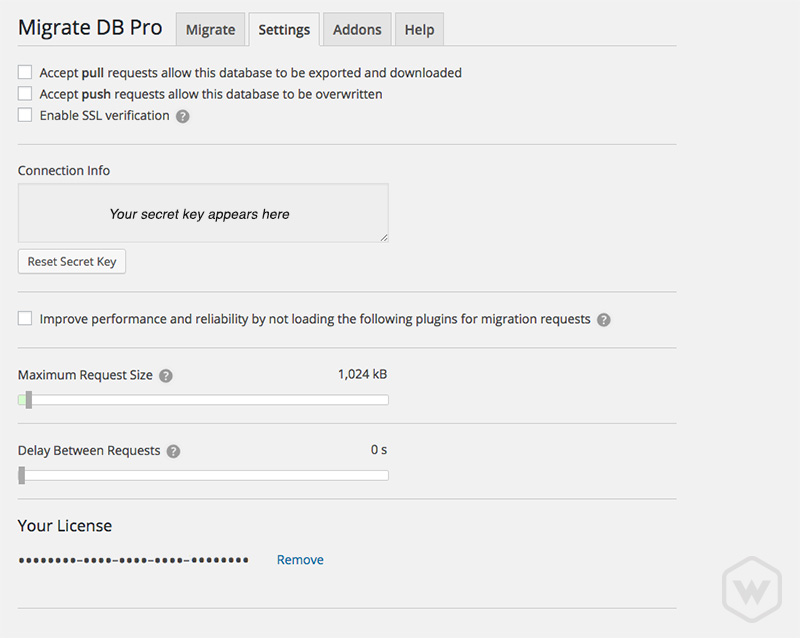The width and height of the screenshot is (800, 638).
Task: Click the 0 s delay value
Action: click(379, 450)
